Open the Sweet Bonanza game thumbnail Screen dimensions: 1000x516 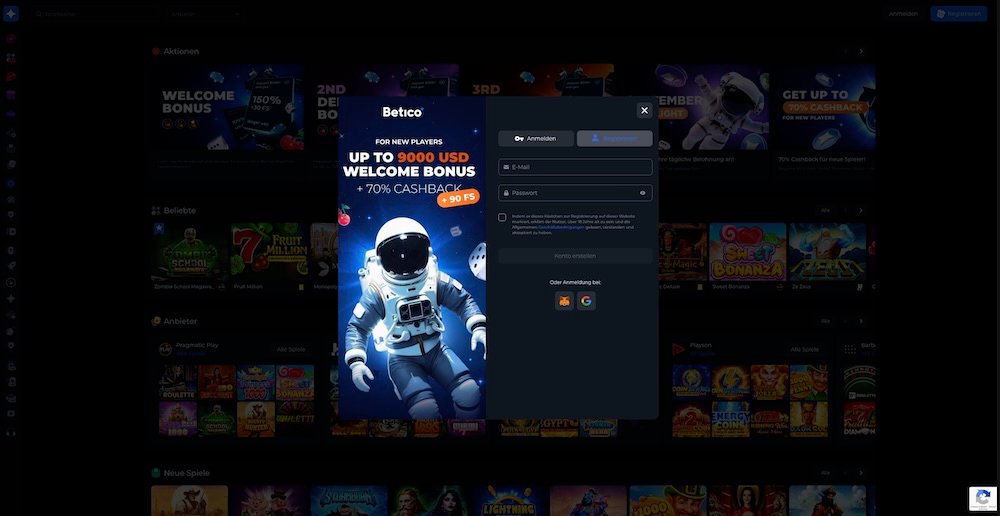(747, 252)
